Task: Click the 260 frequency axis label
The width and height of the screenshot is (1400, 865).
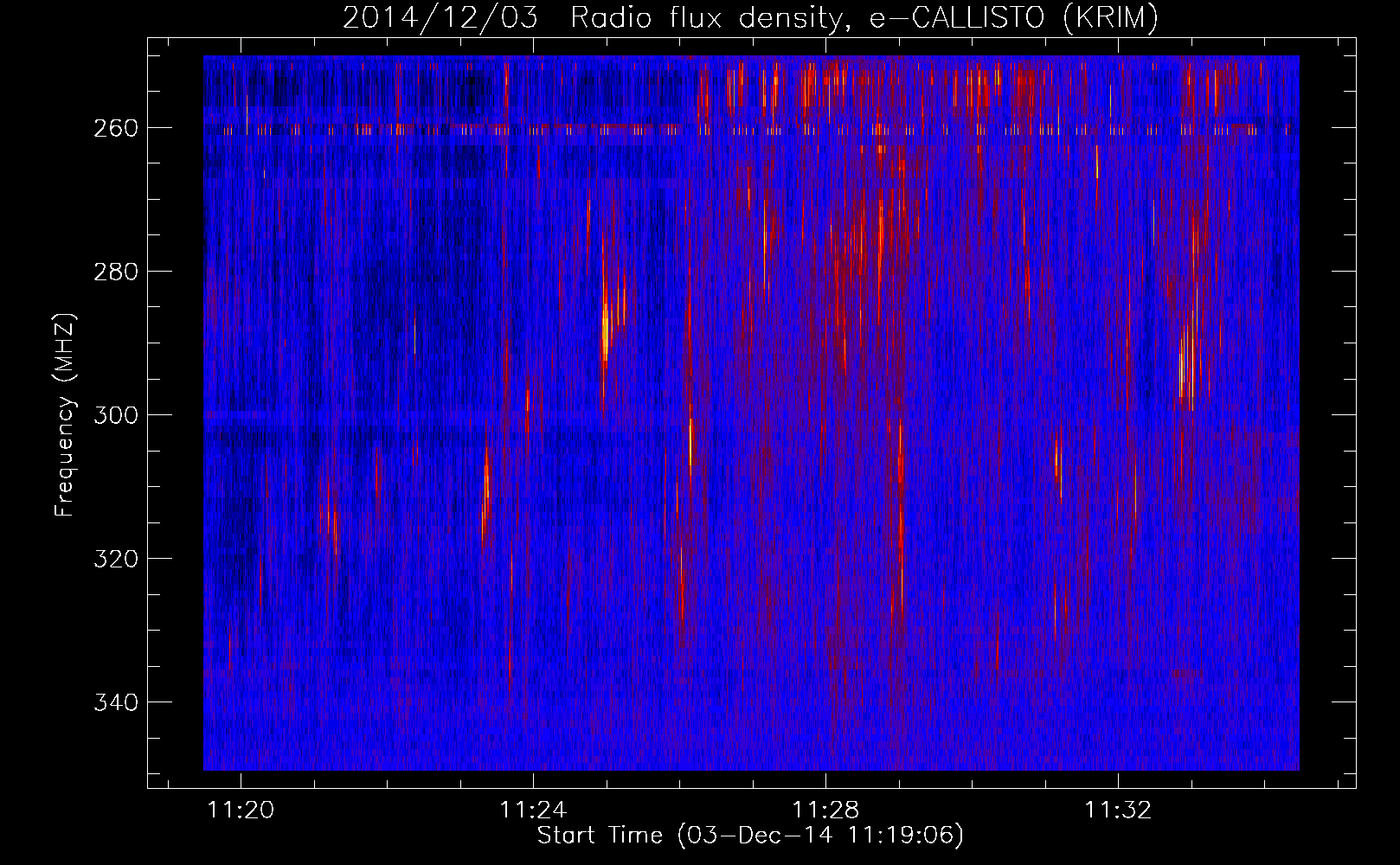Action: (x=115, y=128)
